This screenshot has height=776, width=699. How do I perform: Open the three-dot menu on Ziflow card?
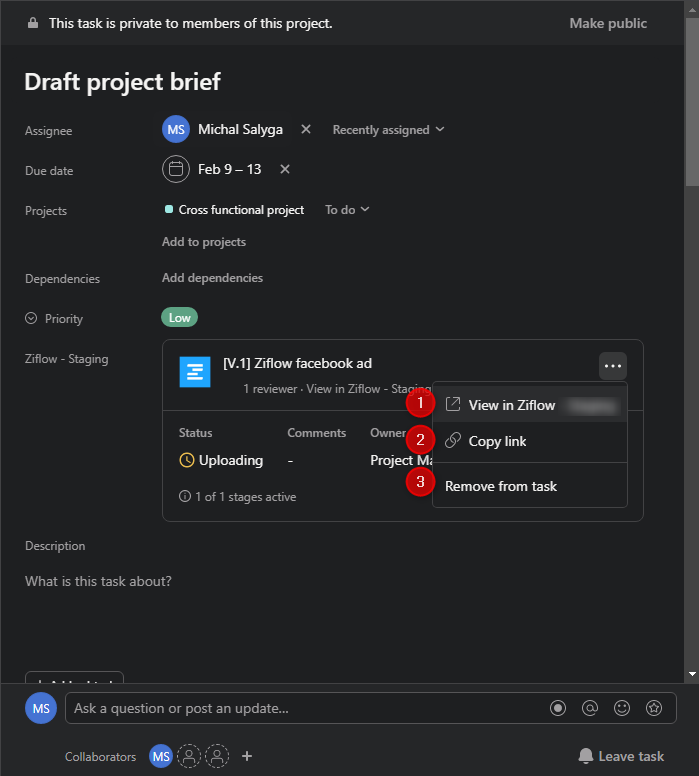(613, 366)
